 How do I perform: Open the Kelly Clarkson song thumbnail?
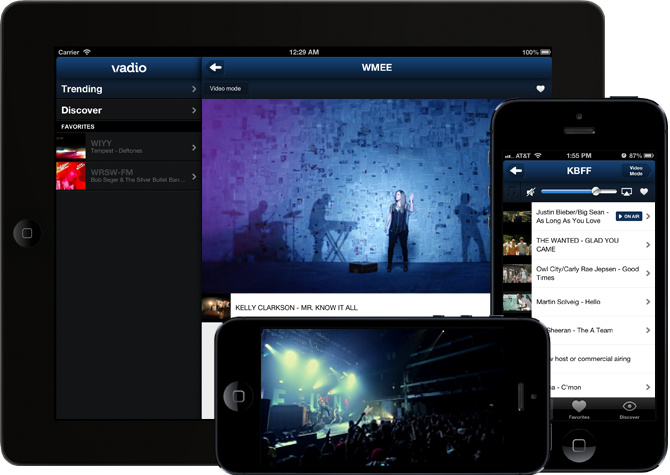216,306
